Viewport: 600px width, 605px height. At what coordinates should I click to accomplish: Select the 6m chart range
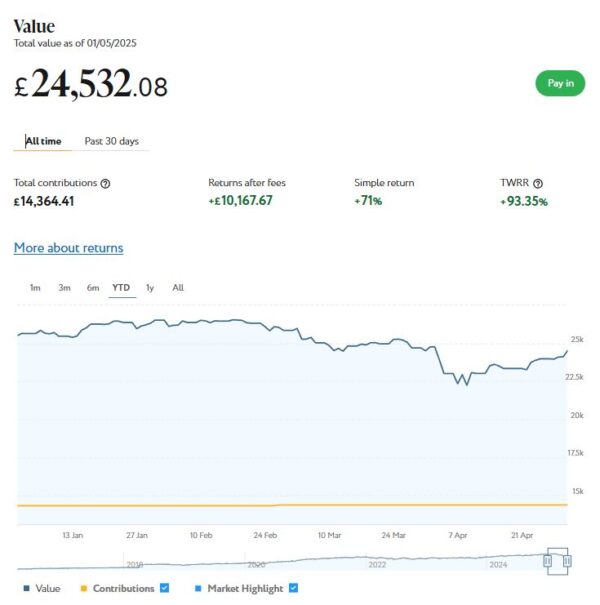tap(93, 288)
